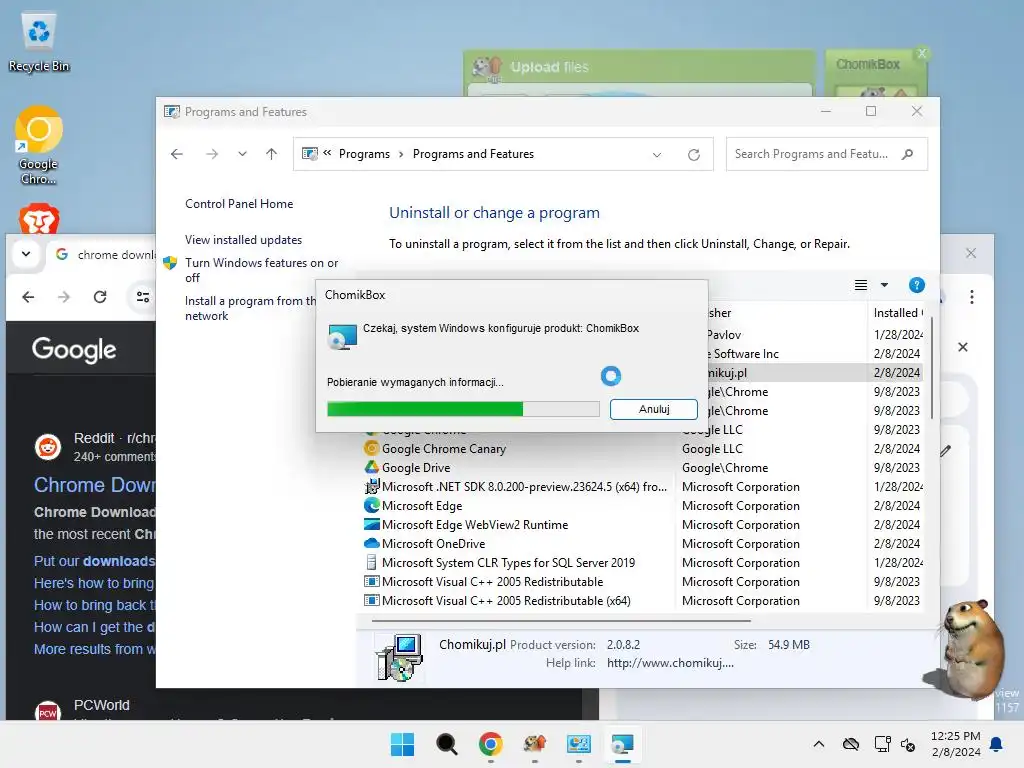Click the installer icon in ChomikBox dialog
1024x768 pixels.
tap(342, 336)
